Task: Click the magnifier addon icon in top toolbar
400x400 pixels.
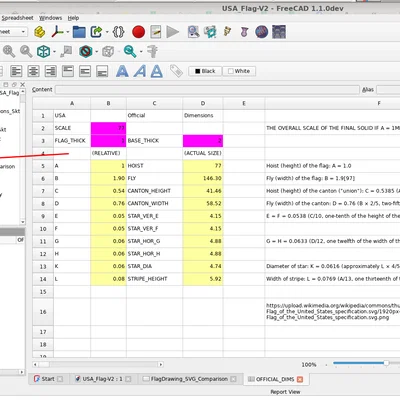Action: [193, 32]
